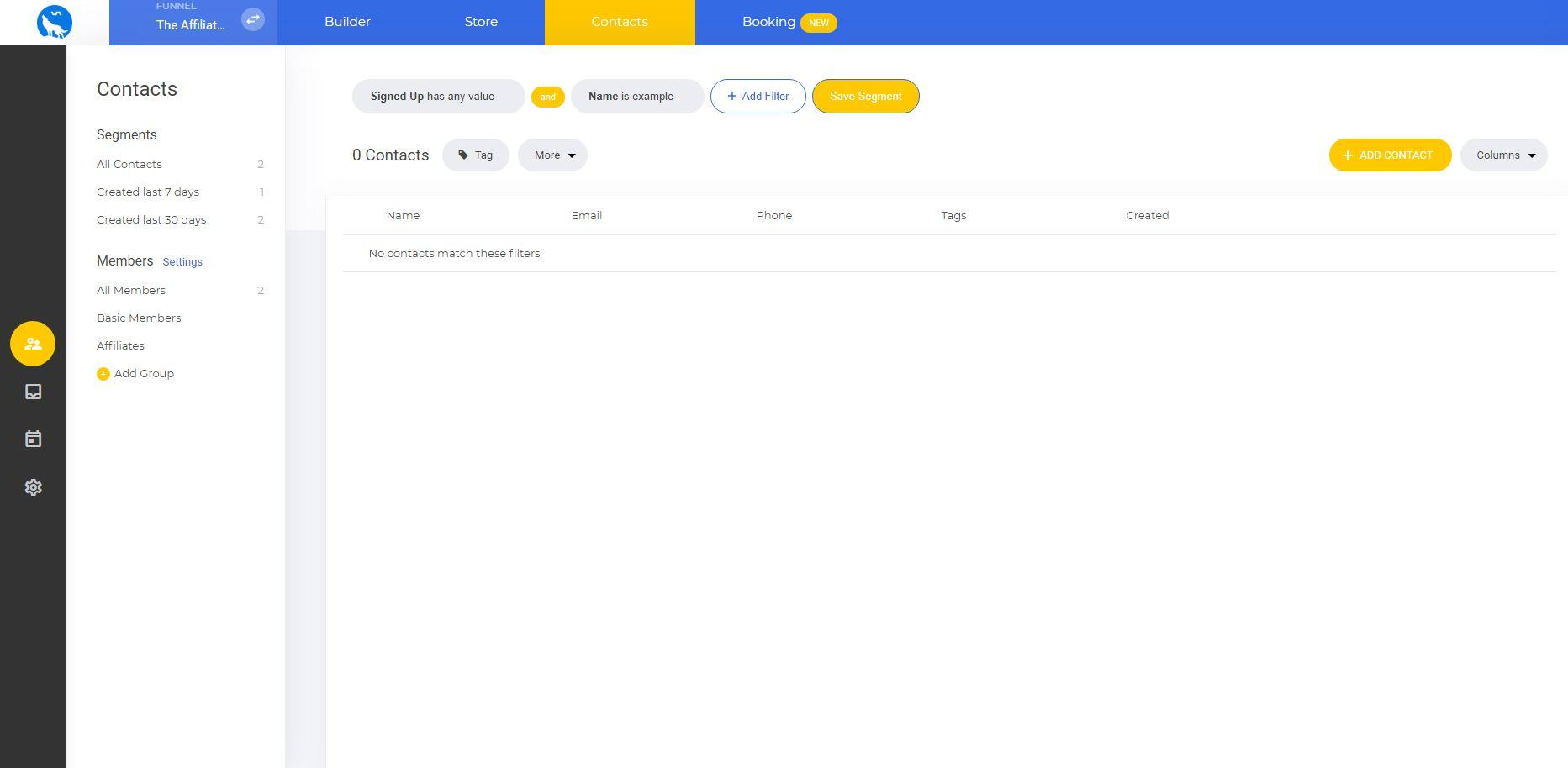Click the Segments heading
This screenshot has height=768, width=1568.
127,135
